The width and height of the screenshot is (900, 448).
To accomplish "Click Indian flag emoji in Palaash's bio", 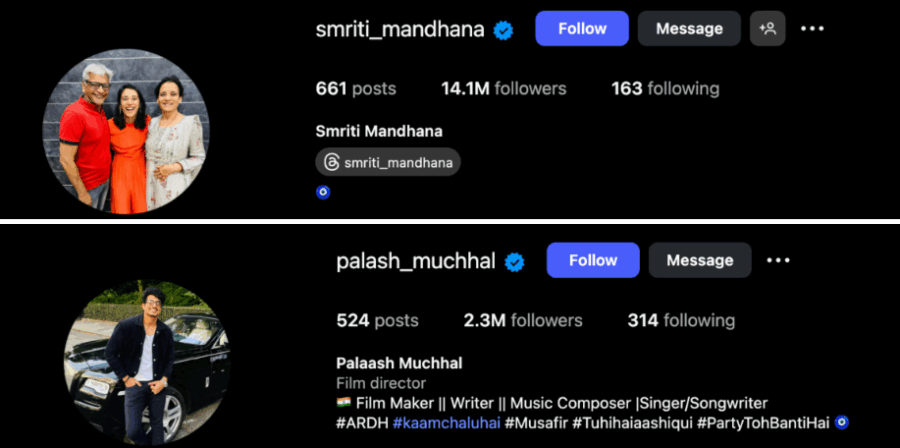I will pyautogui.click(x=343, y=403).
